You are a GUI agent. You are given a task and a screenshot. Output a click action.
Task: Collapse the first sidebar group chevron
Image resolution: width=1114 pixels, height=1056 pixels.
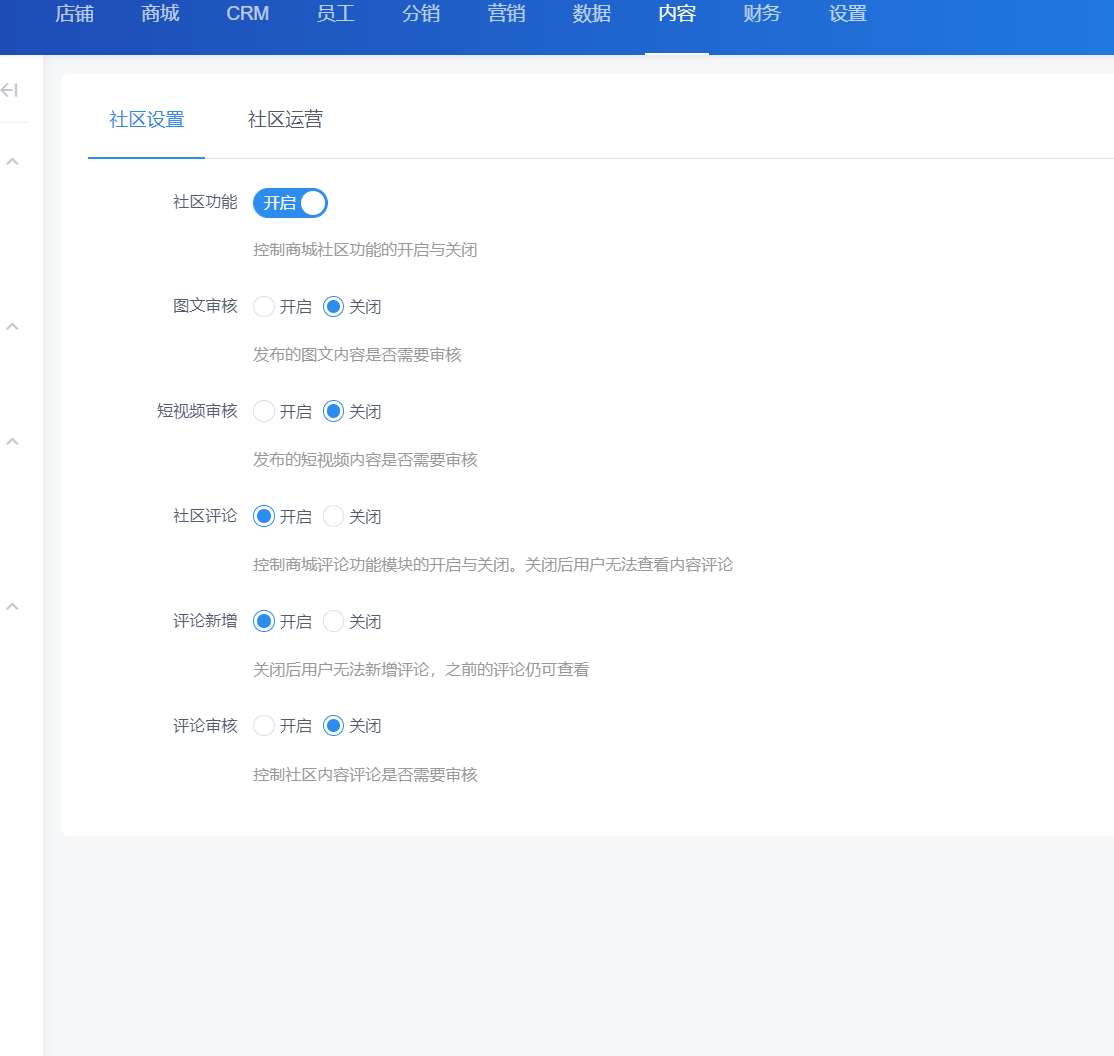pos(13,161)
